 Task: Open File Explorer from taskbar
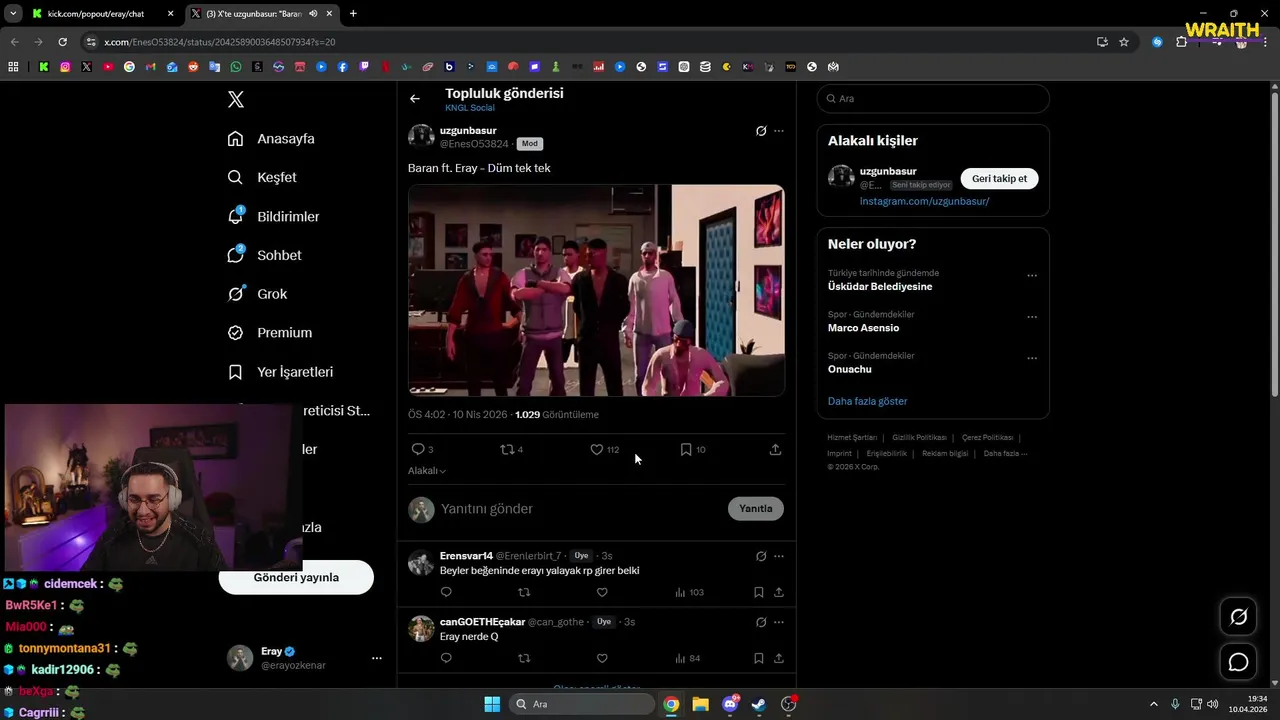click(700, 704)
